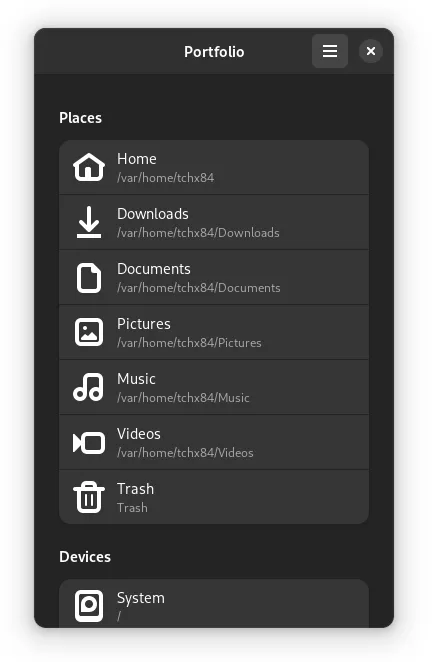Click the Home house icon

(x=89, y=167)
